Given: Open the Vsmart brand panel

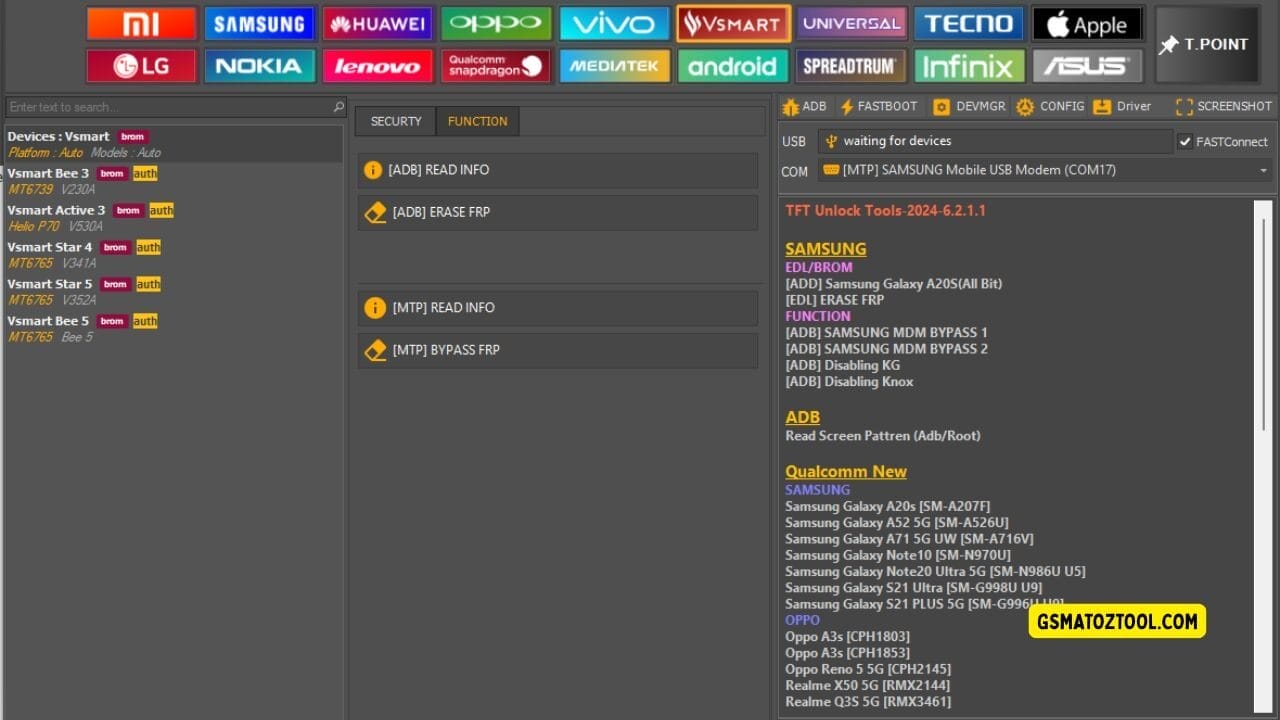Looking at the screenshot, I should [x=732, y=23].
